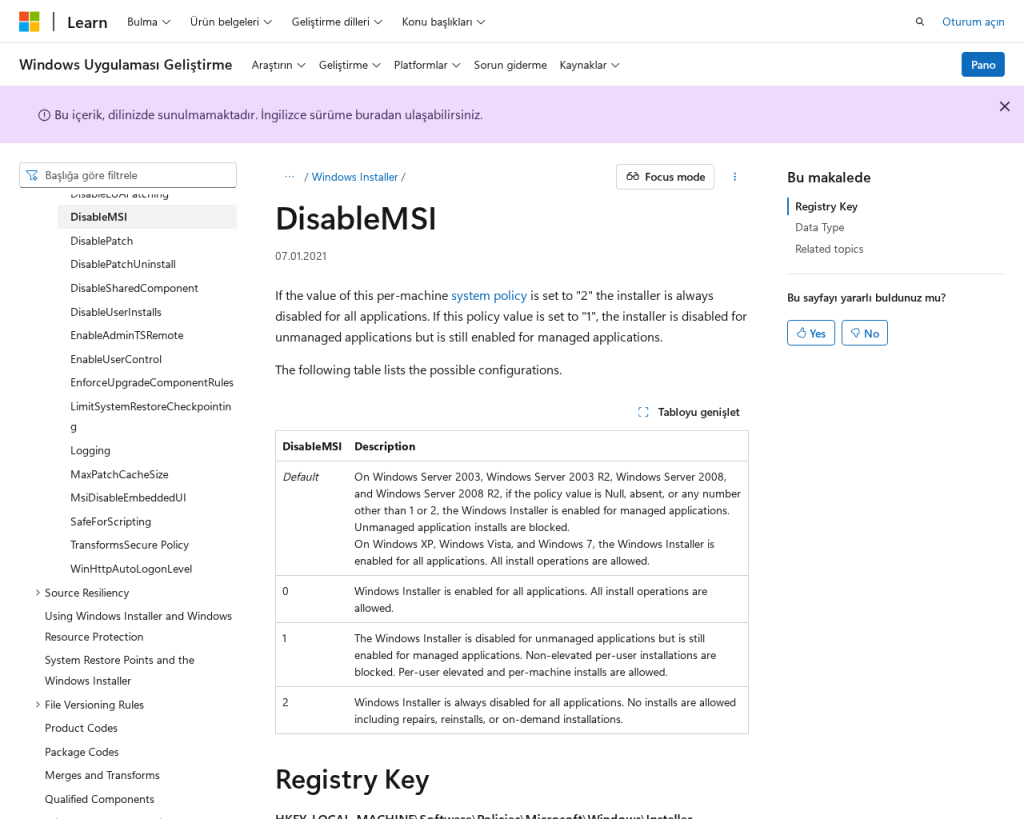Rate the page unhelpful with No

(x=864, y=333)
